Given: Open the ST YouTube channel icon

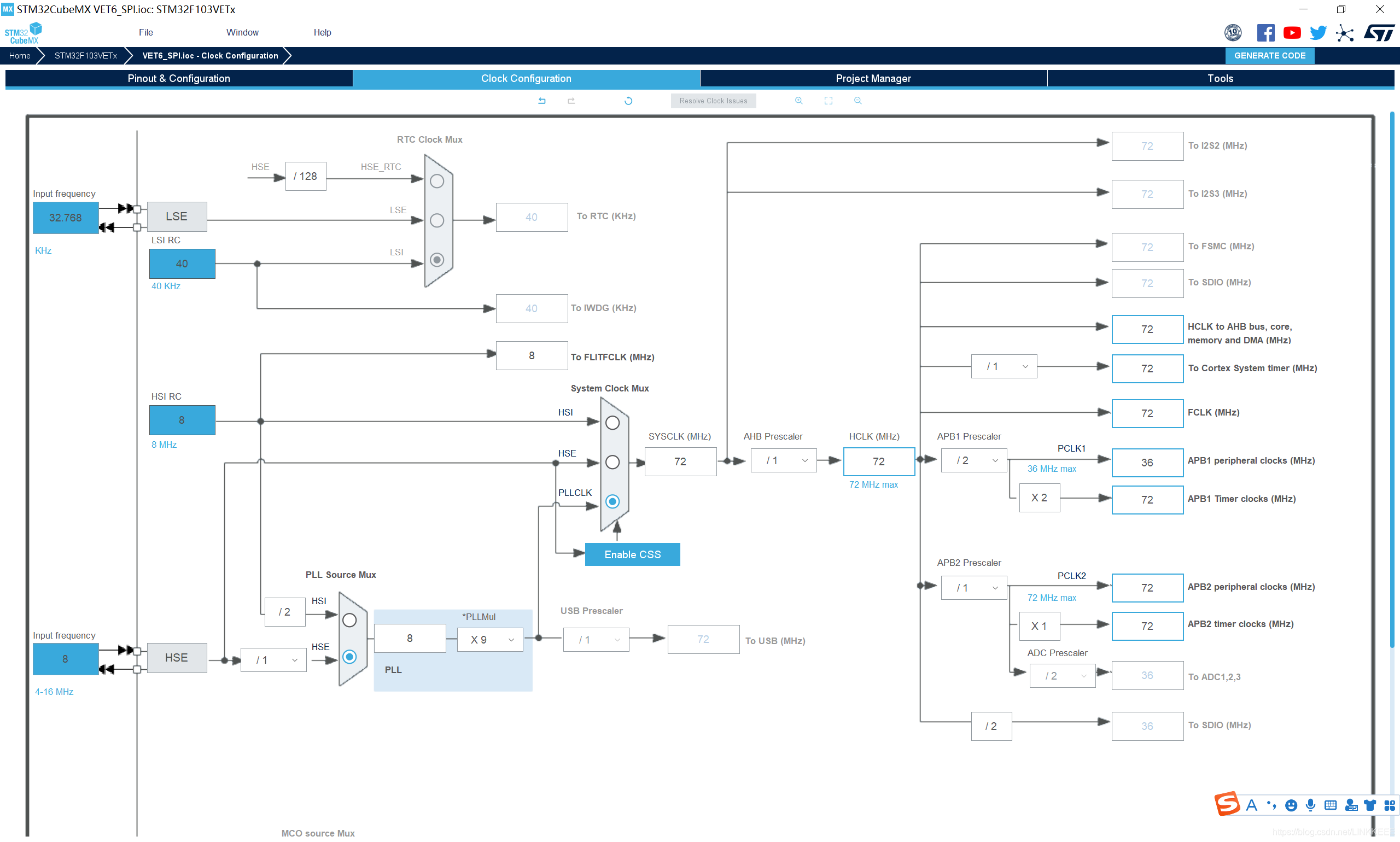Looking at the screenshot, I should pos(1292,33).
